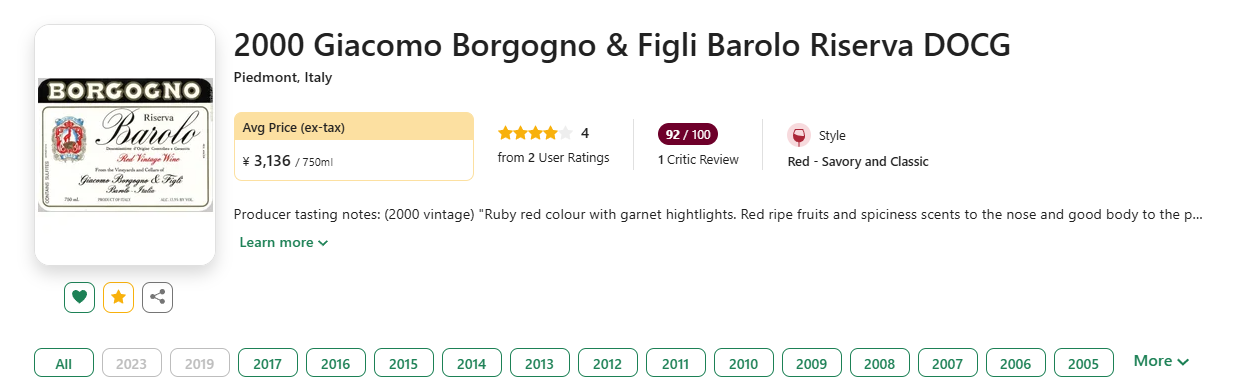Switch to the 2013 vintage

coord(540,364)
